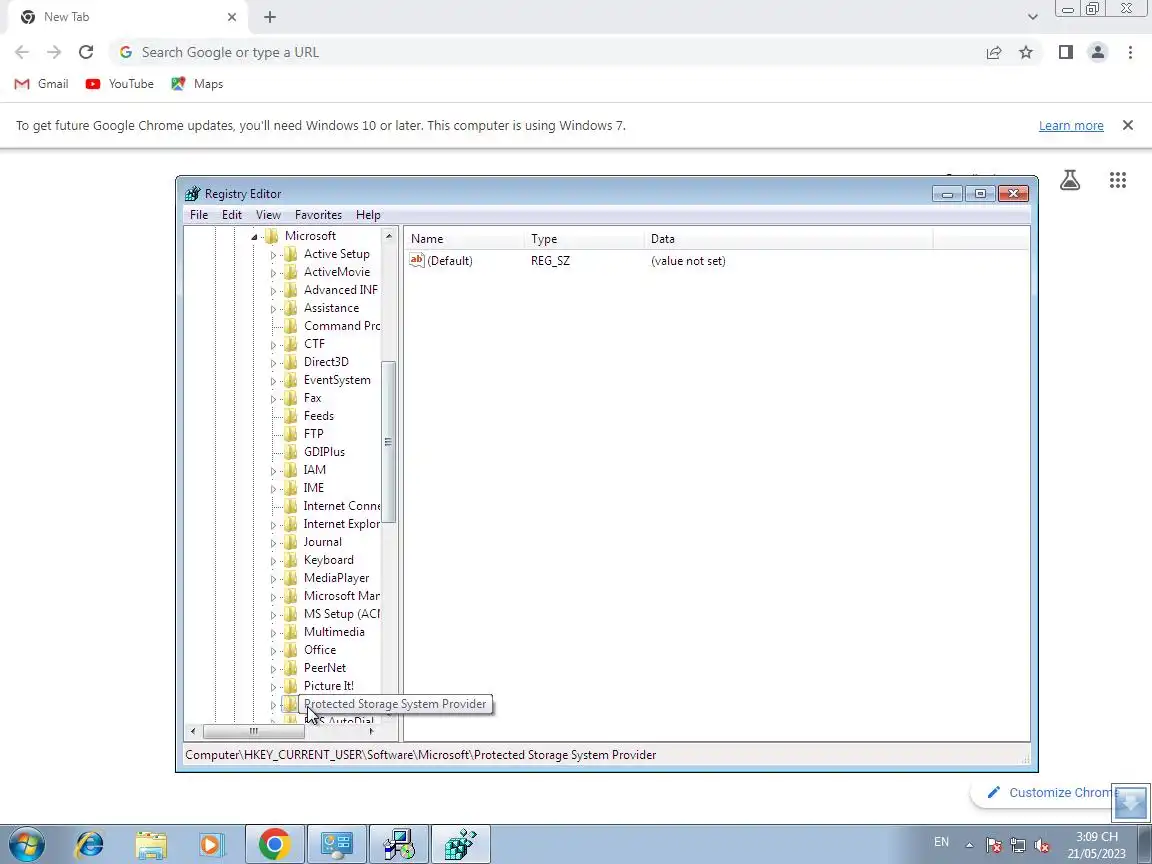Expand the Active Setup key
This screenshot has width=1152, height=864.
pos(273,255)
